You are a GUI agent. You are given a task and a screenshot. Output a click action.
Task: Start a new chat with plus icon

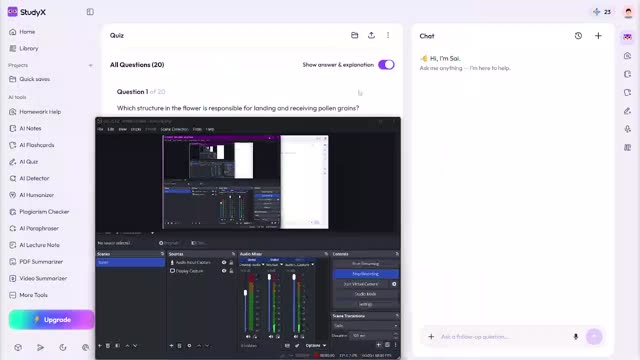coord(598,36)
